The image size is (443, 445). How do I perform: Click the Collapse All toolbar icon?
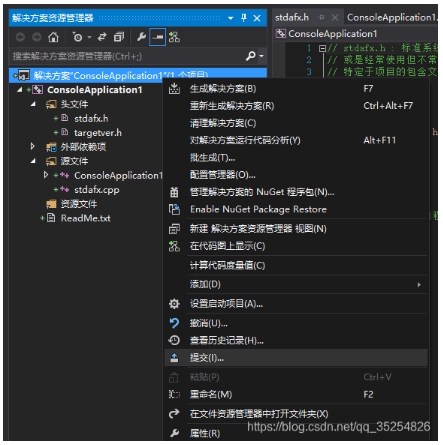coord(119,37)
